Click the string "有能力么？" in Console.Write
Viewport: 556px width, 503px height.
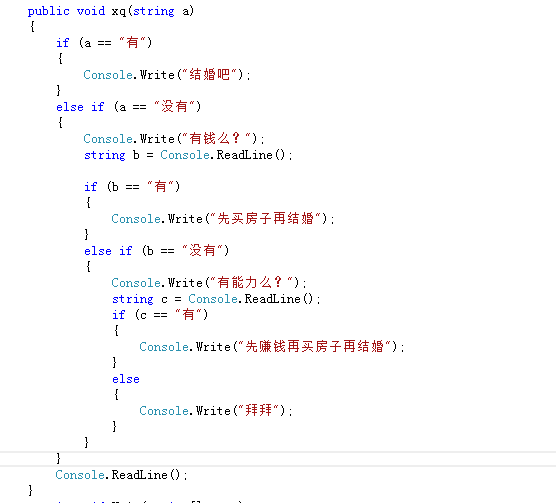252,283
